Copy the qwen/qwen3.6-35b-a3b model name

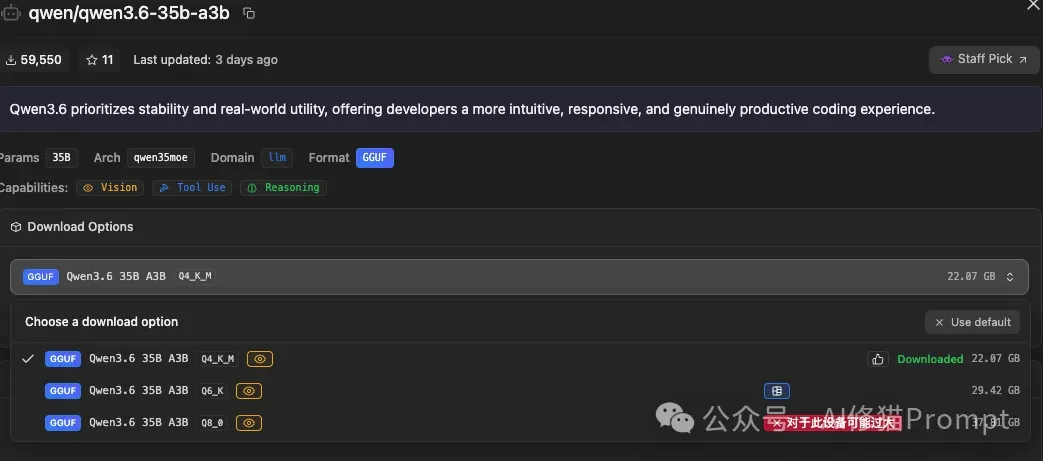click(249, 13)
